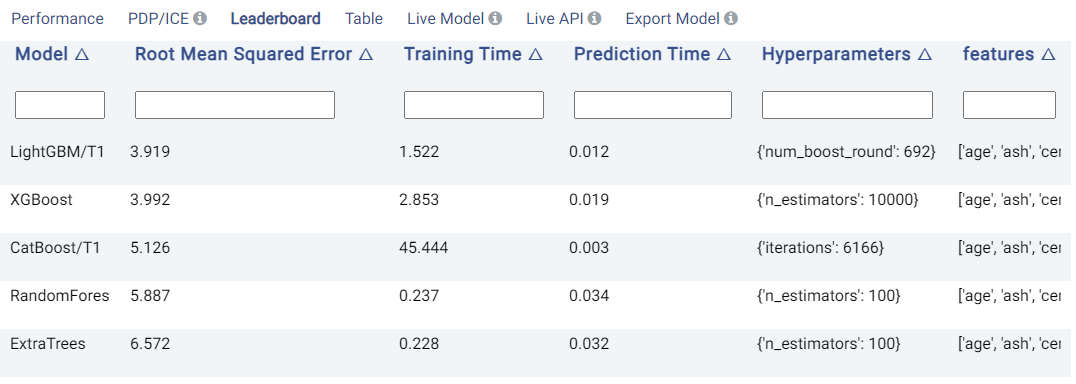
Task: Click the info icon next to Live API
Action: [594, 19]
